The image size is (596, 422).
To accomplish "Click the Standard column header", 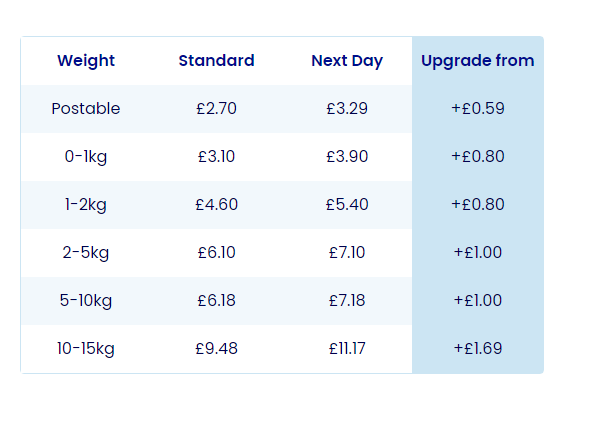I will coord(216,61).
